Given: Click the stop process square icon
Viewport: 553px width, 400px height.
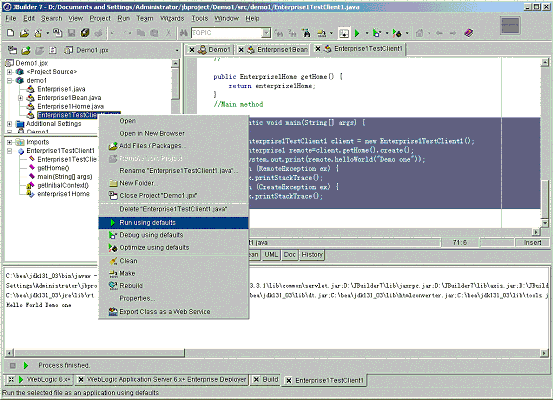Looking at the screenshot, I should [x=13, y=365].
